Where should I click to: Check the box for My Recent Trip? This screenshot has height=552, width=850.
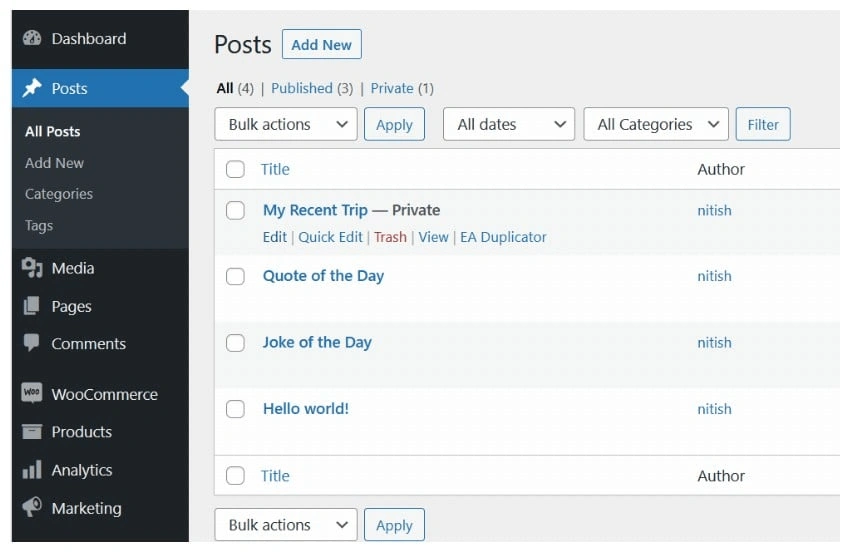coord(235,210)
